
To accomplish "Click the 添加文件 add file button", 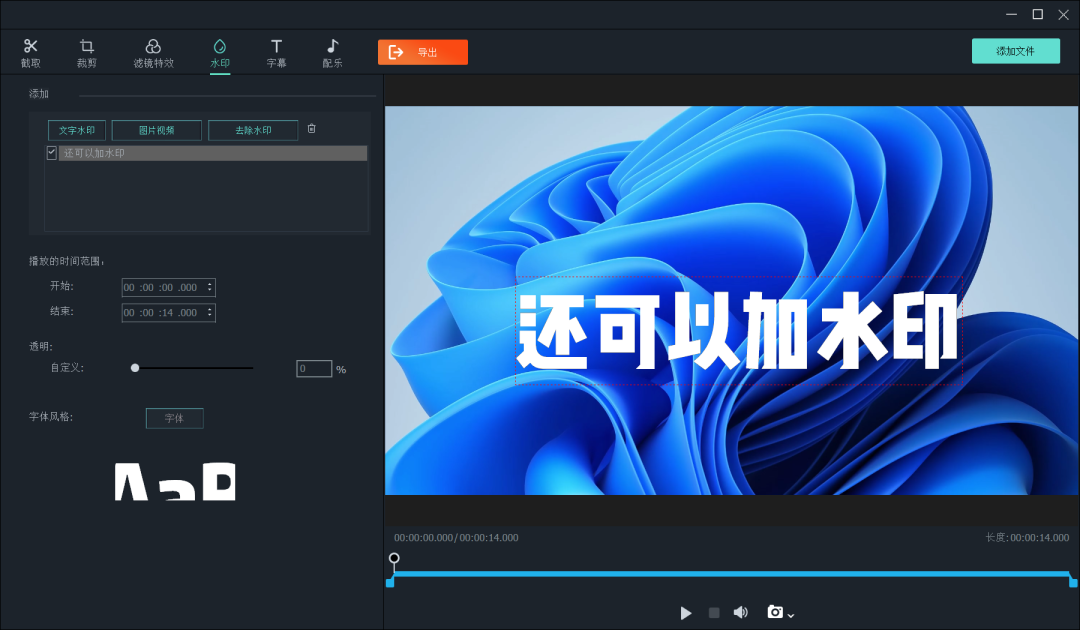I will coord(1016,51).
